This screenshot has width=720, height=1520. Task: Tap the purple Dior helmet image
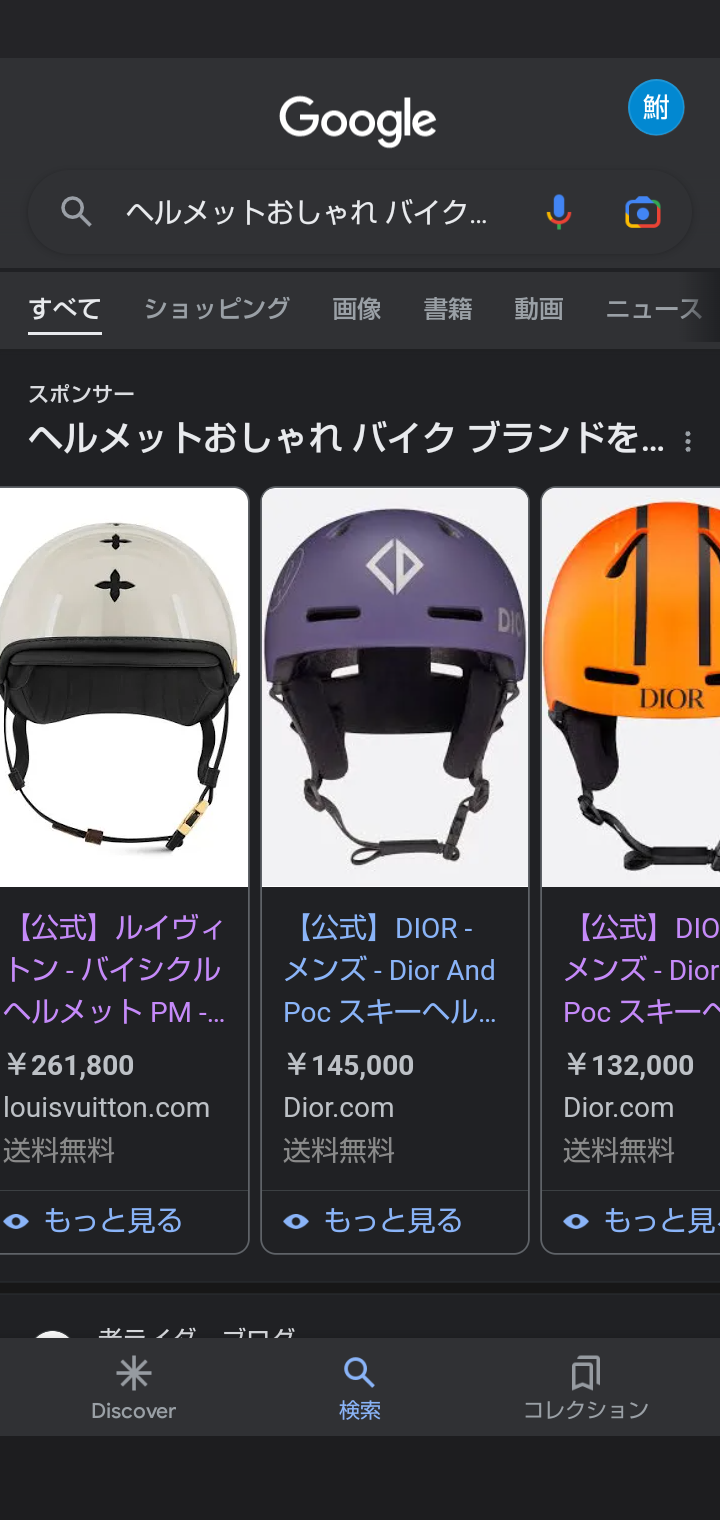[x=395, y=687]
